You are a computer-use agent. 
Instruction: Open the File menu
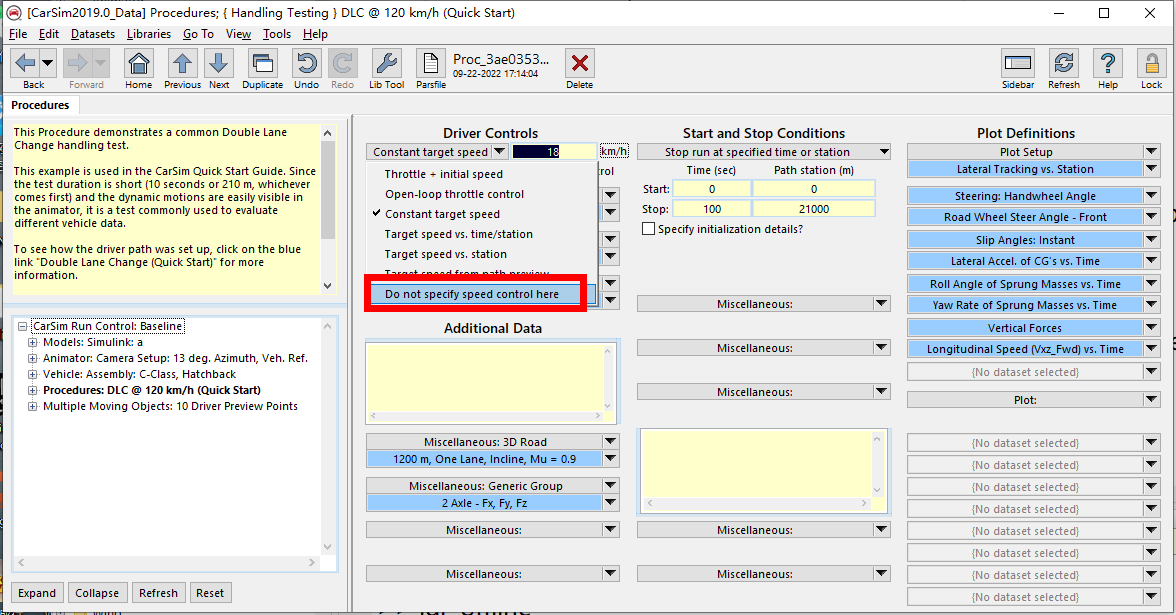pyautogui.click(x=18, y=34)
